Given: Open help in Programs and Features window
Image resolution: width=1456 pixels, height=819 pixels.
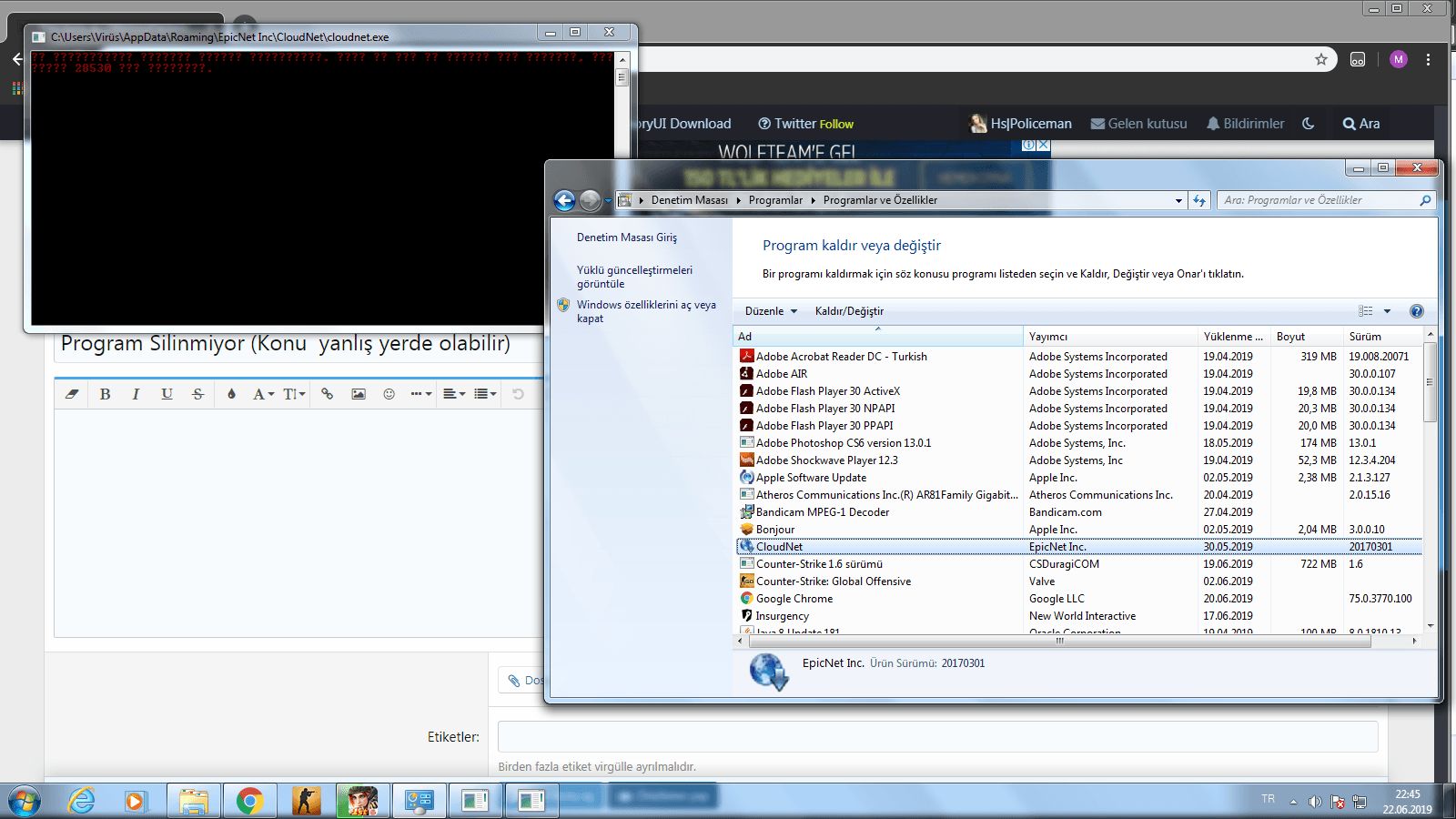Looking at the screenshot, I should coord(1416,311).
